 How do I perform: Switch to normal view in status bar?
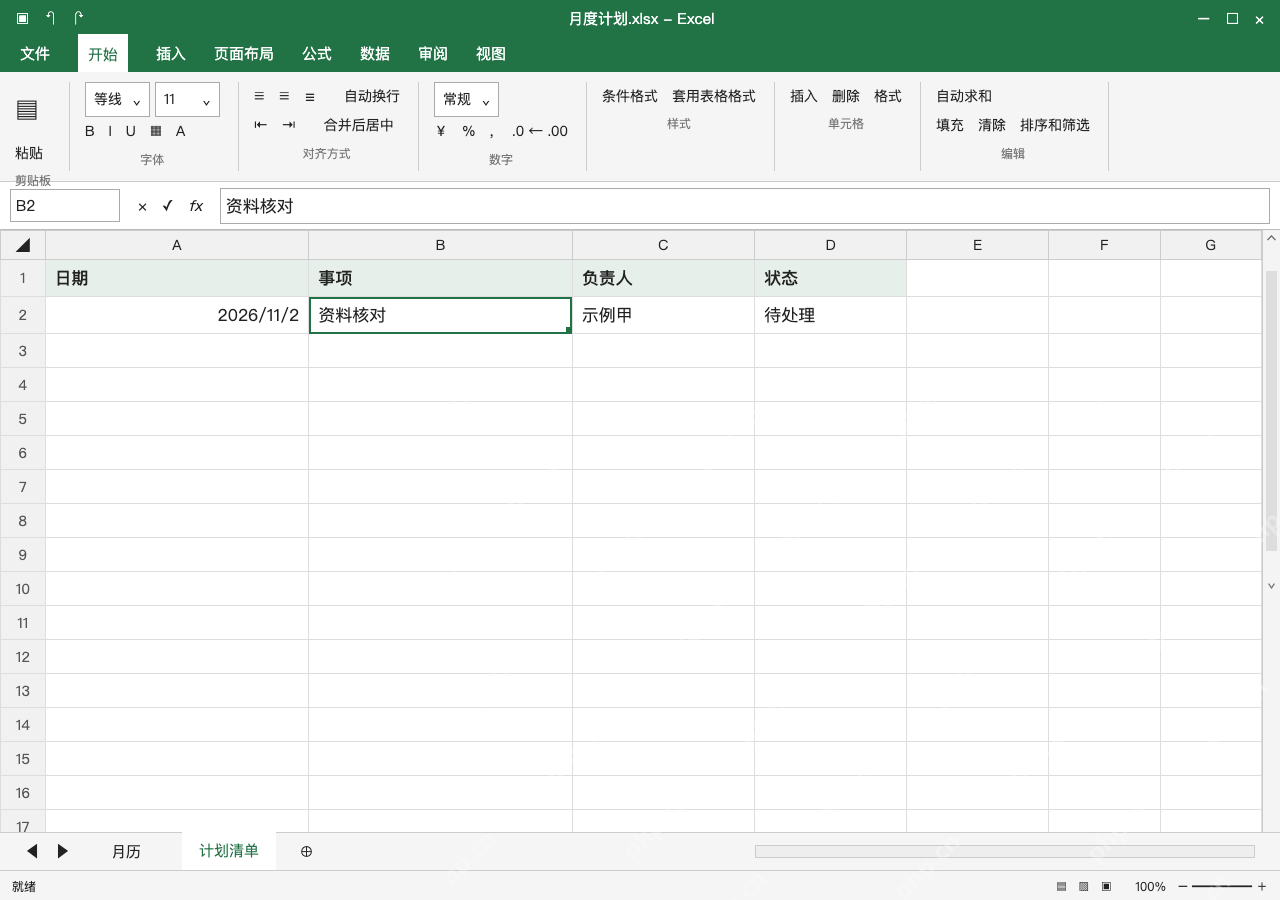pyautogui.click(x=1061, y=886)
